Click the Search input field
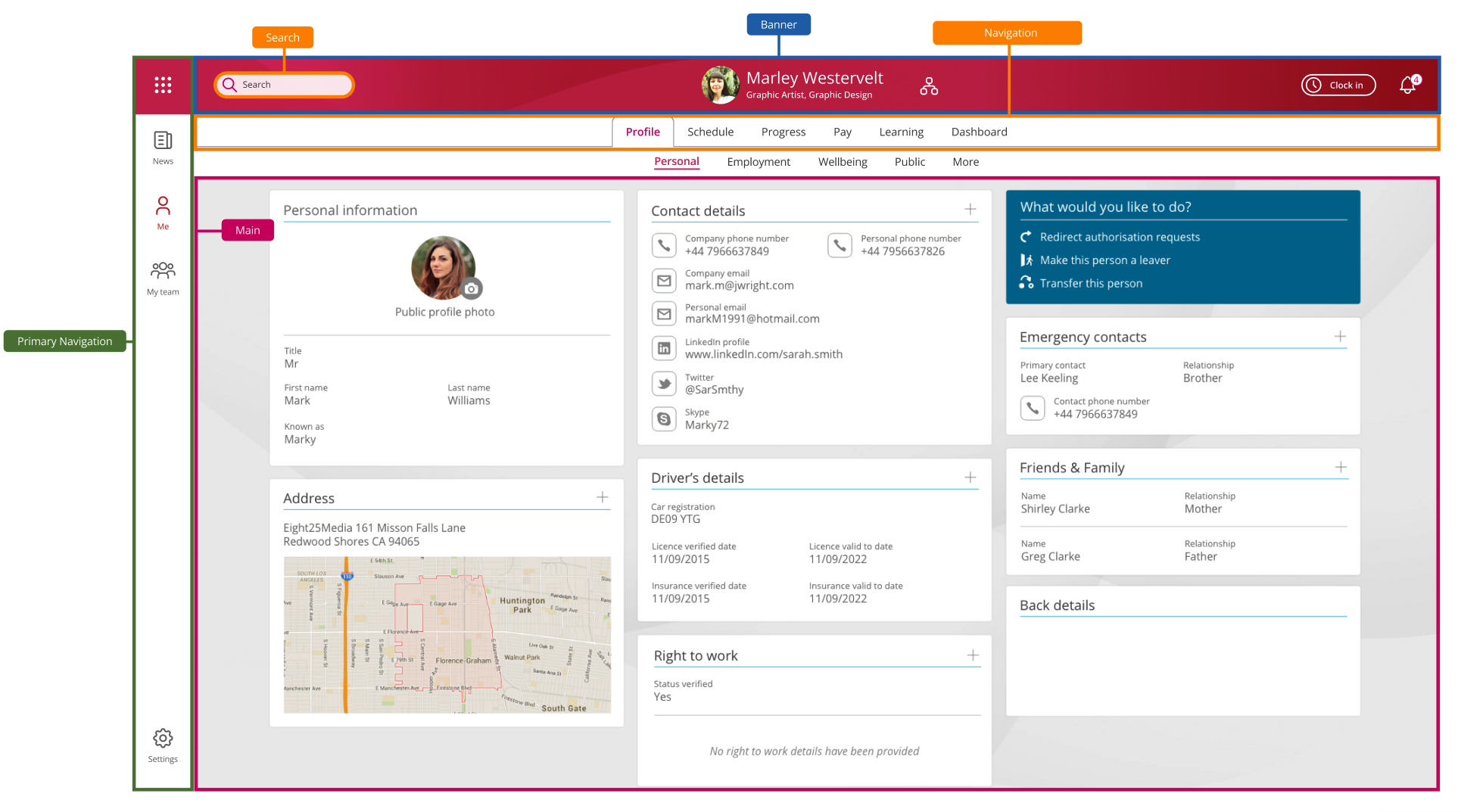 click(284, 85)
